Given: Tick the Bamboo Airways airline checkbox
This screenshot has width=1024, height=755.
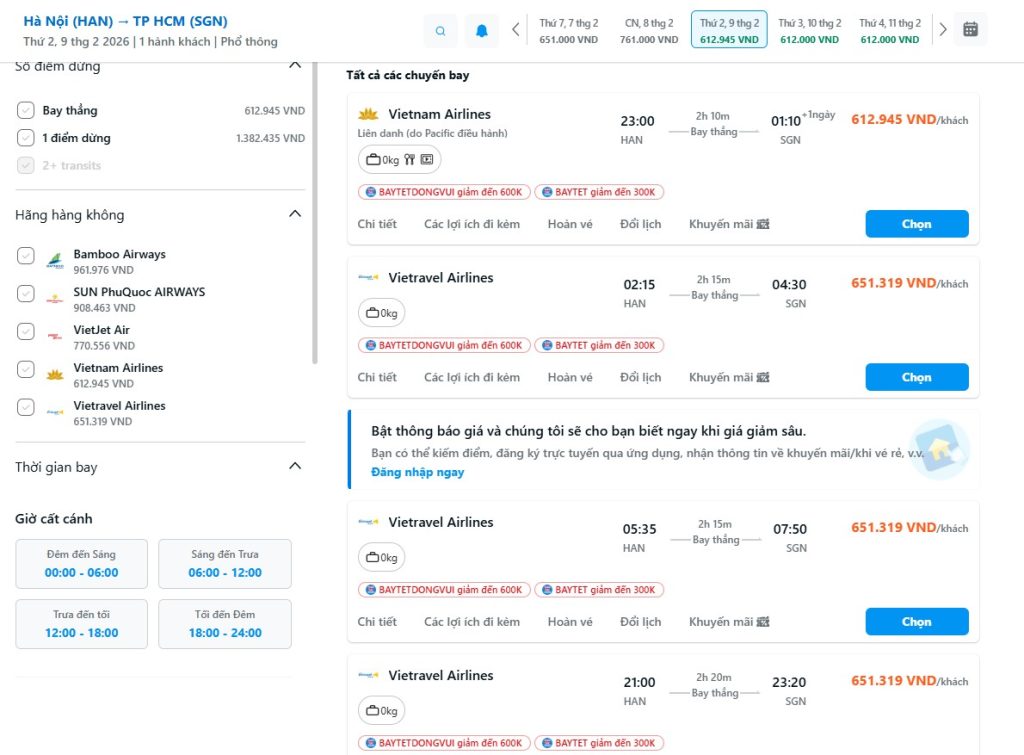Looking at the screenshot, I should (26, 256).
